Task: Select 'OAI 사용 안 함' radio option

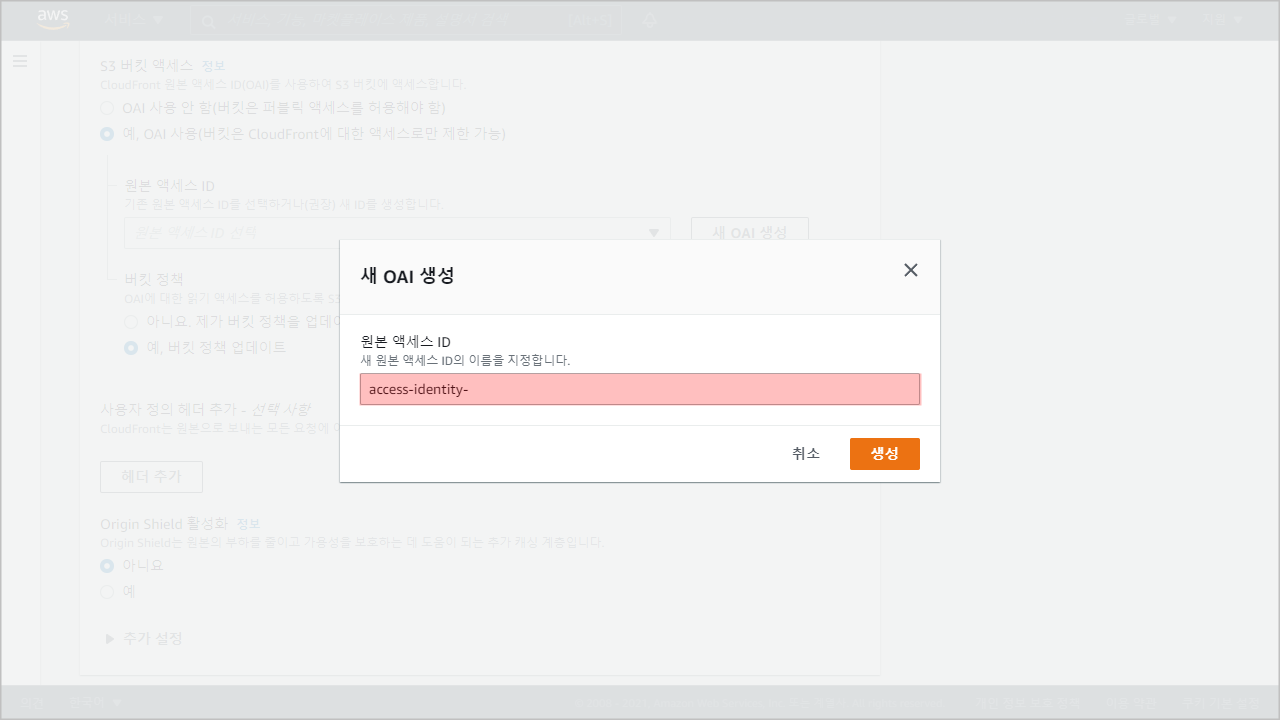Action: click(x=107, y=107)
